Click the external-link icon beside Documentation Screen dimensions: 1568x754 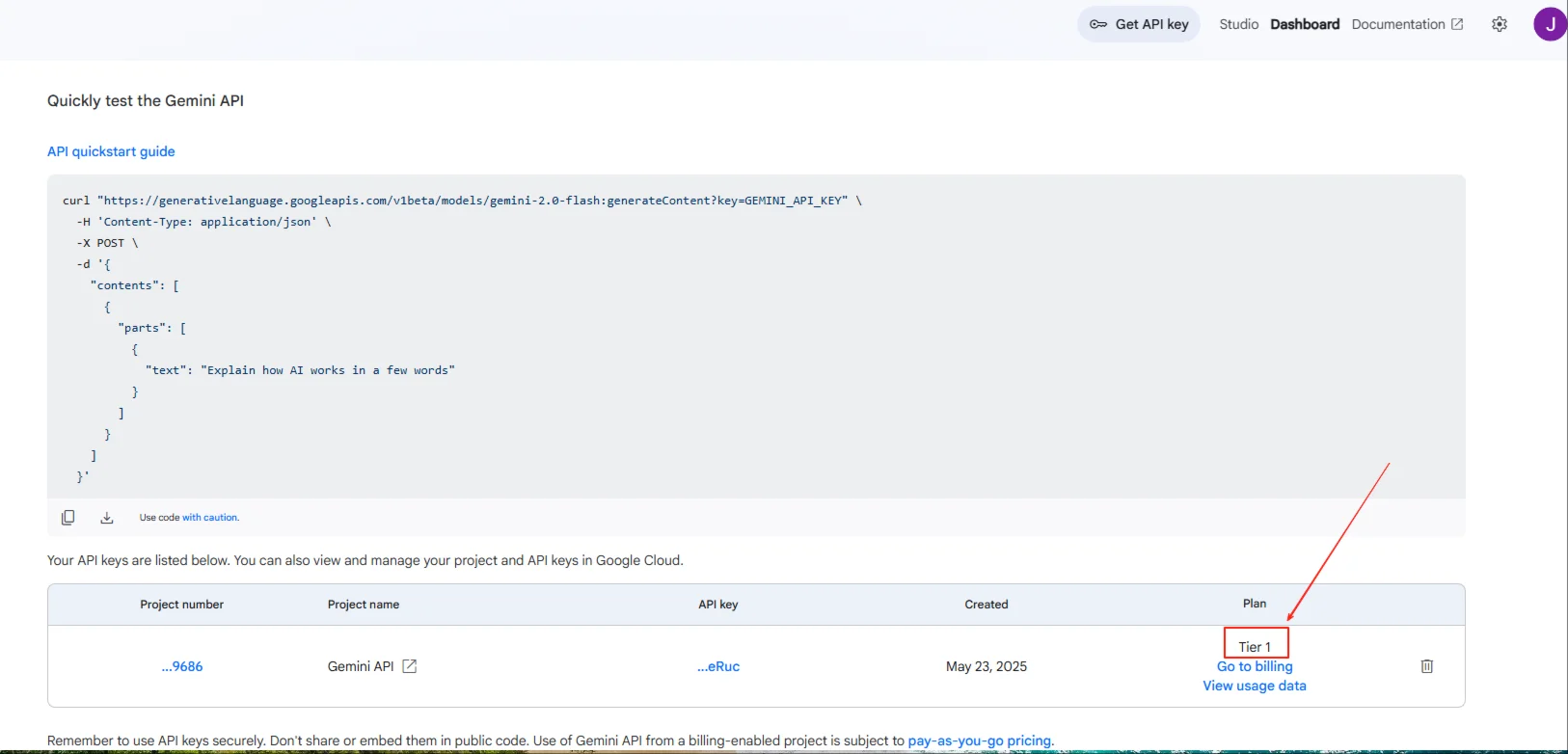tap(1457, 24)
